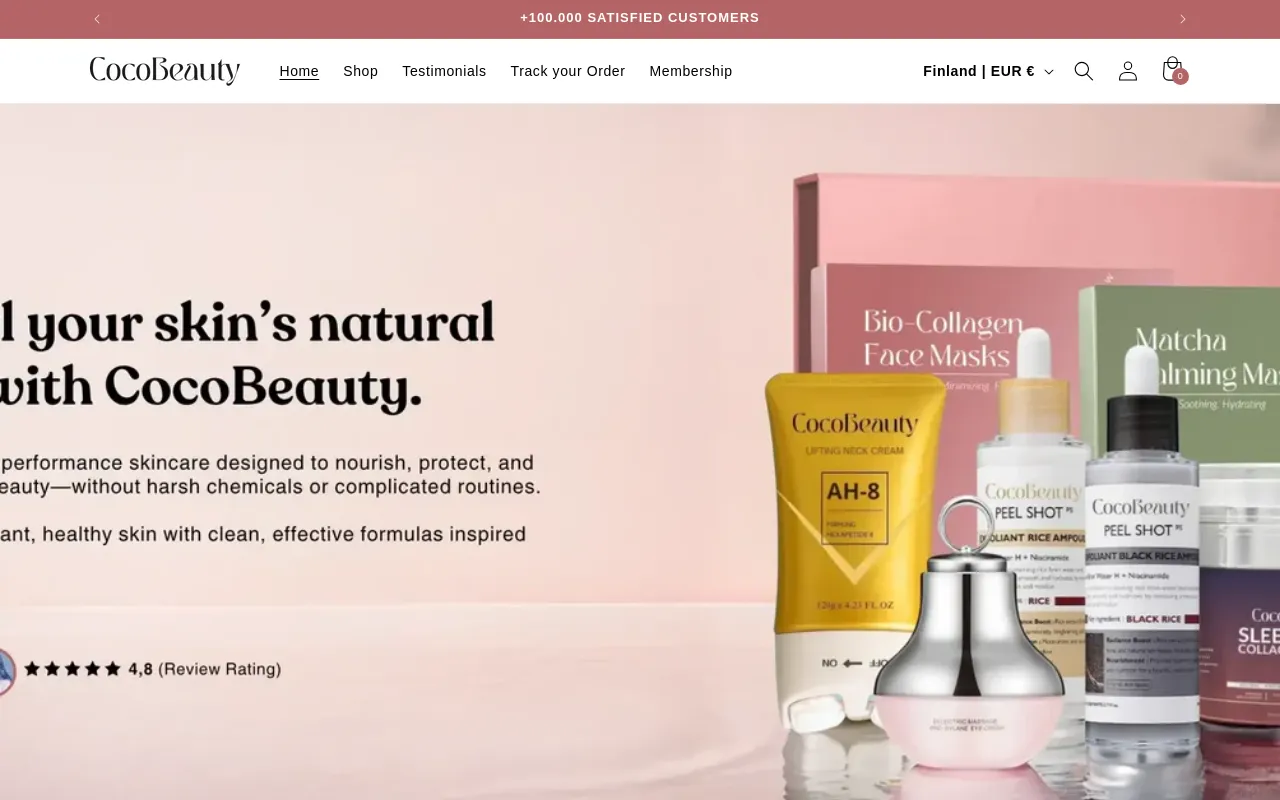Click the +100.000 Satisfied Customers announcement

(x=640, y=18)
